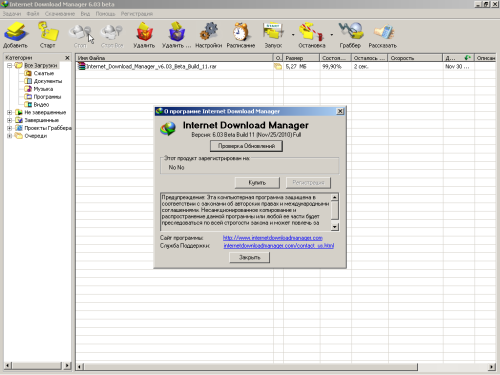The image size is (500, 375).
Task: Click the category panel scroll-left arrow
Action: [x=8, y=366]
